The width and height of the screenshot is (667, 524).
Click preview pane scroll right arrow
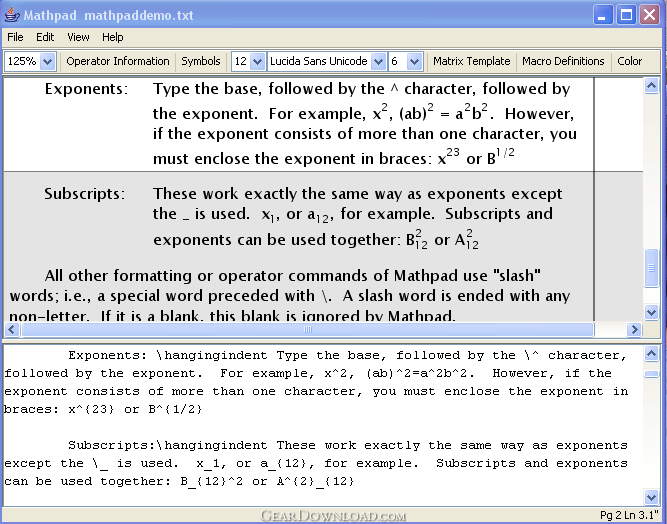[634, 329]
